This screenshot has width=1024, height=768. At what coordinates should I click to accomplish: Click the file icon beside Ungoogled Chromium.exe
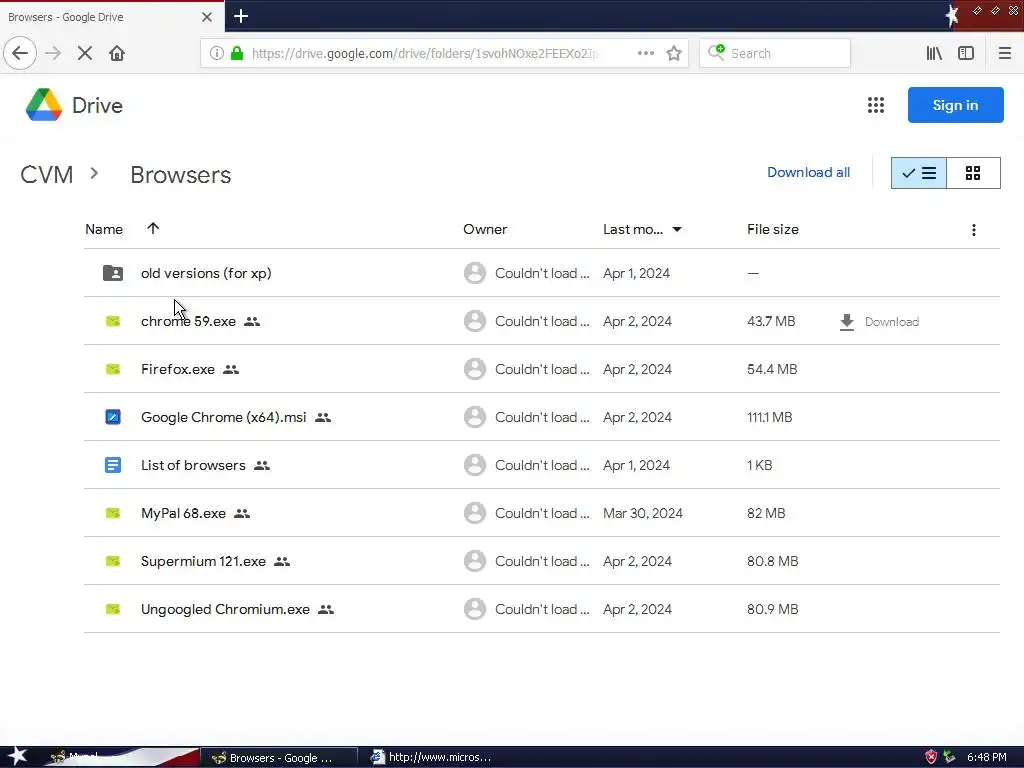pos(113,609)
